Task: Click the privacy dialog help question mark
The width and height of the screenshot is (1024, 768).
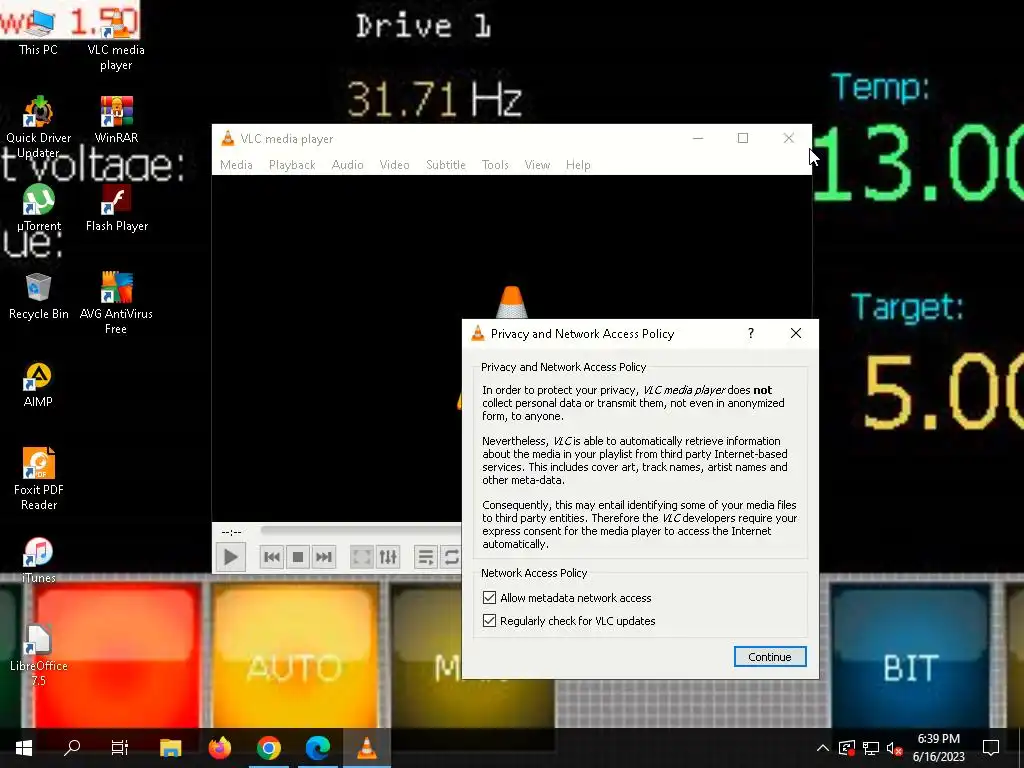Action: (x=751, y=333)
